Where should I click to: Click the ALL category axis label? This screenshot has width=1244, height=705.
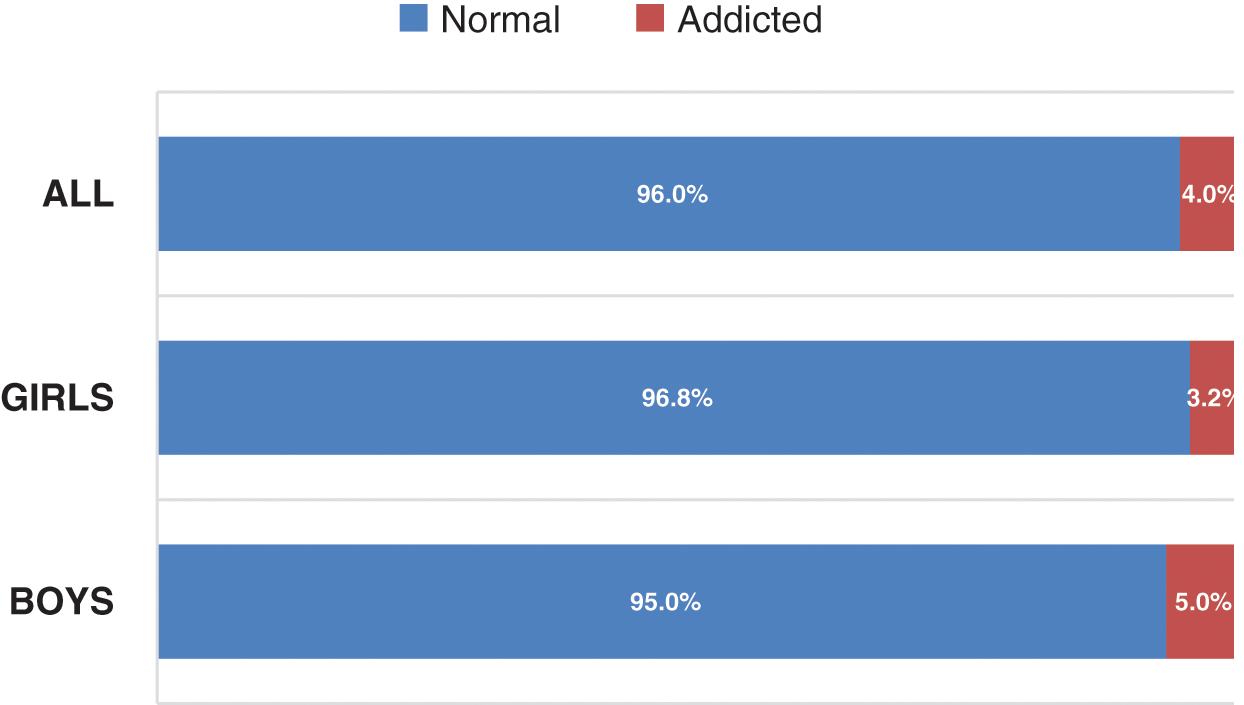point(78,194)
